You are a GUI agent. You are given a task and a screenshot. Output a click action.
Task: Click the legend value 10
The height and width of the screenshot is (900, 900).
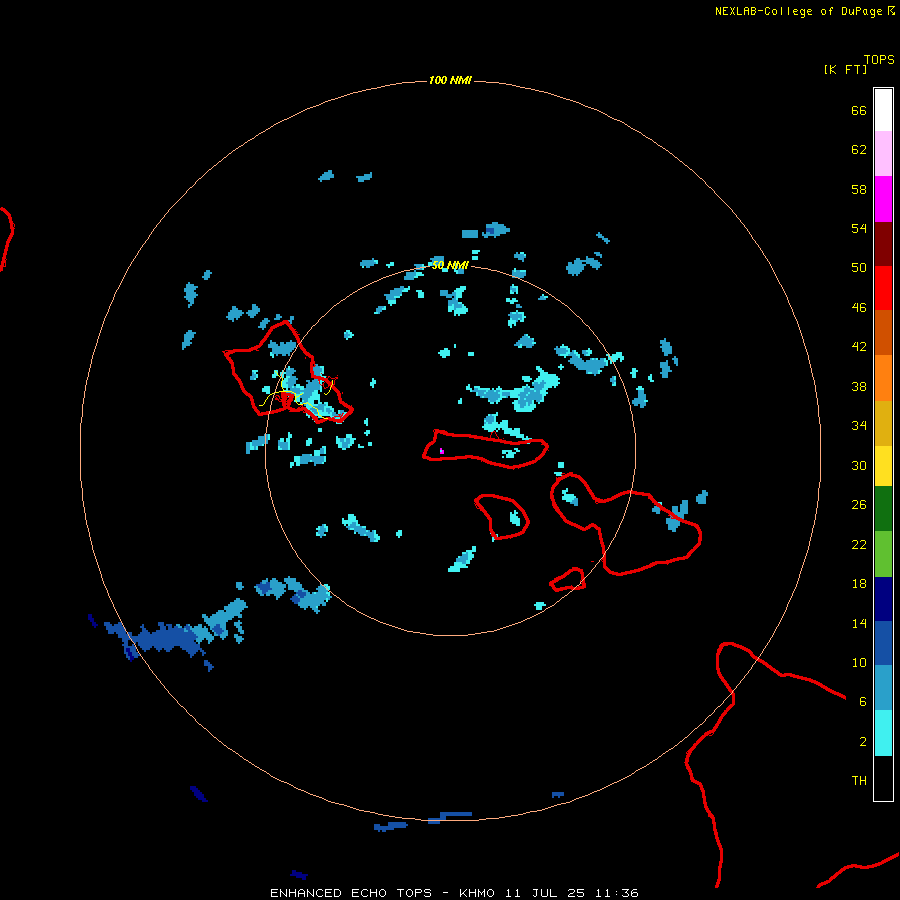(859, 662)
